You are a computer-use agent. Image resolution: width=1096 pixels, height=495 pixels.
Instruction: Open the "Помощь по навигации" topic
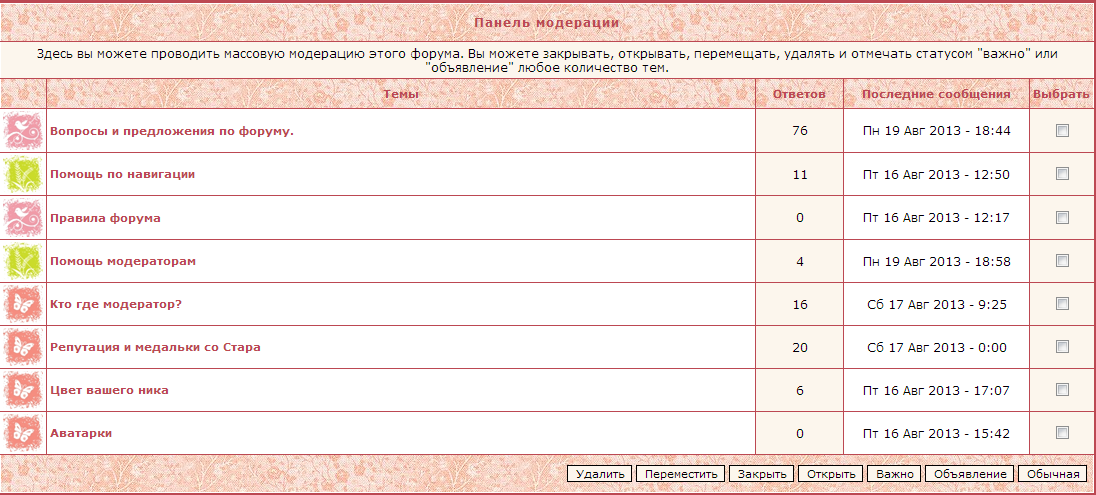point(122,174)
